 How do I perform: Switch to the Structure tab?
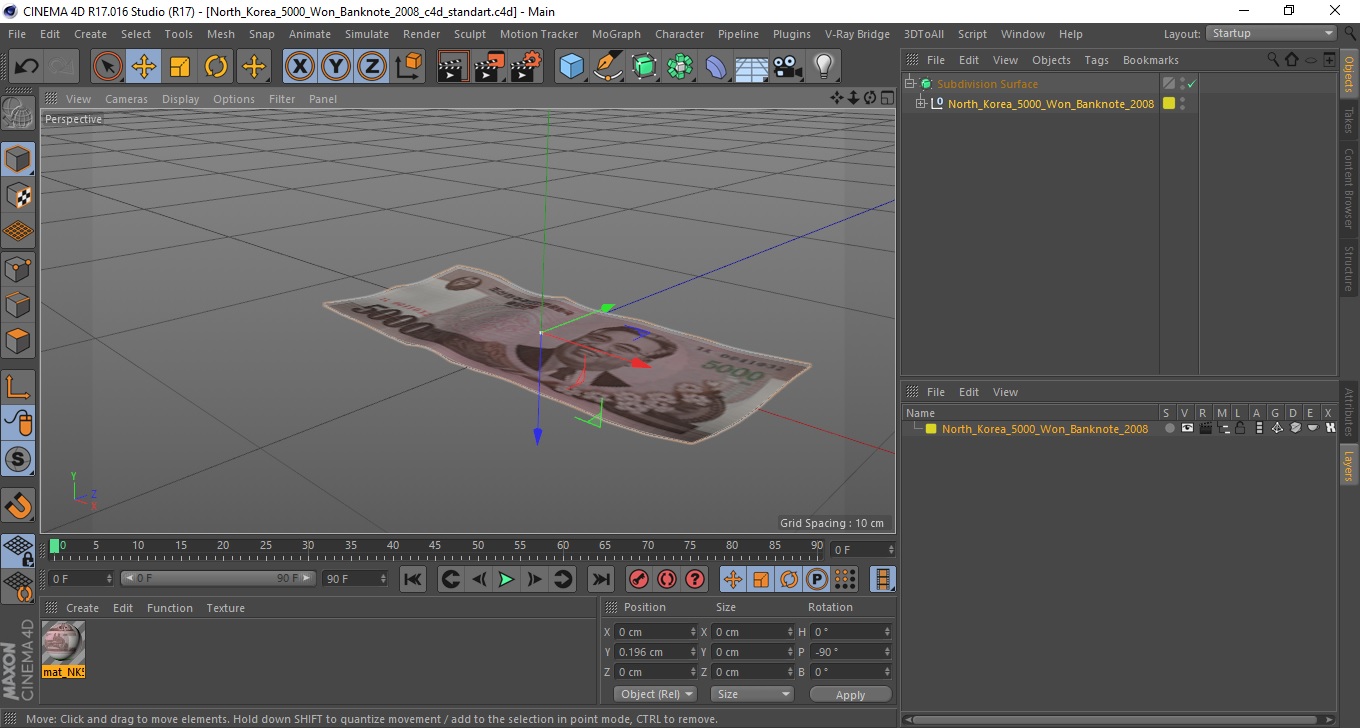point(1349,267)
